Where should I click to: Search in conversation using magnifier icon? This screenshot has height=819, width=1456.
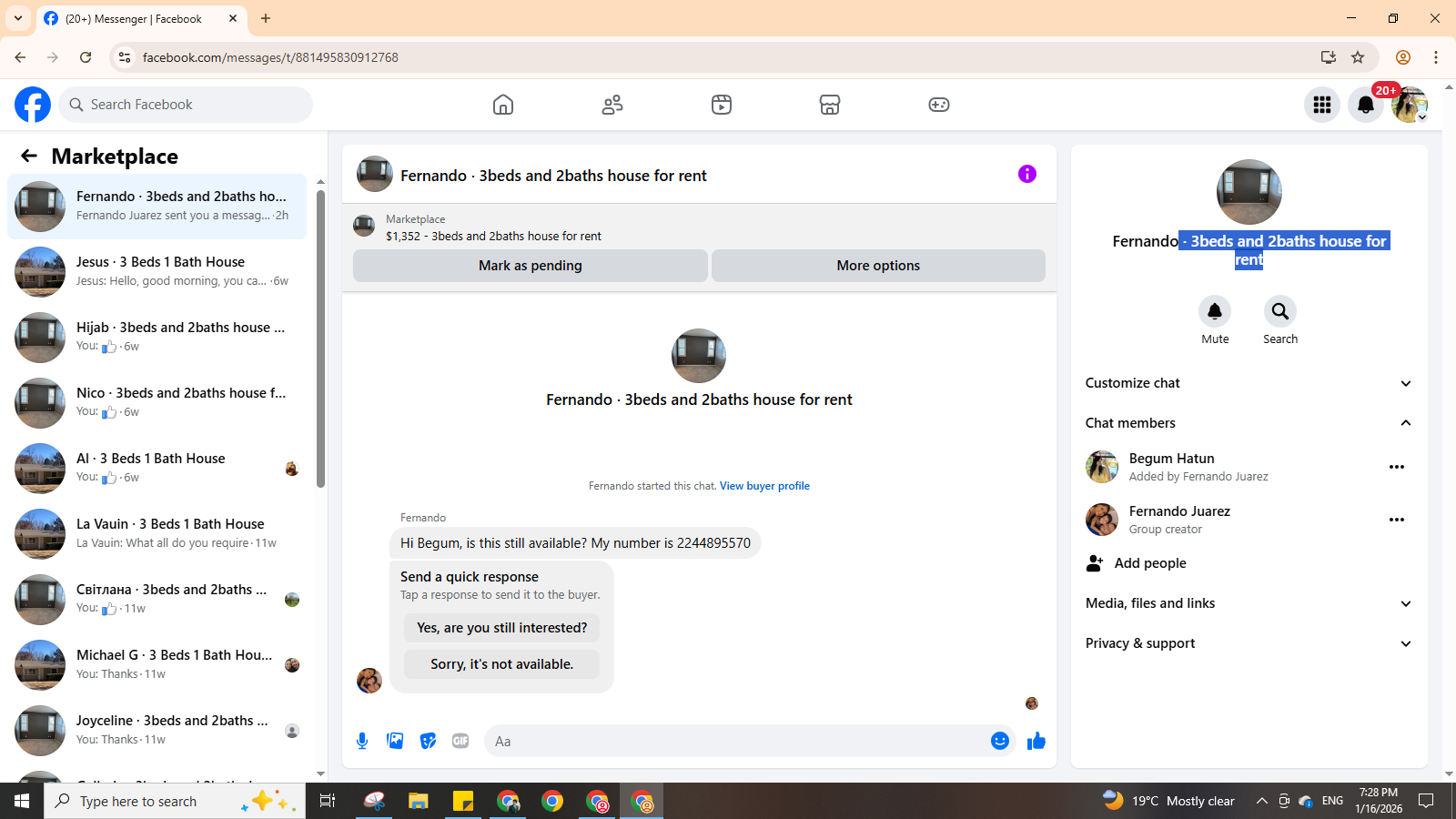[1280, 311]
